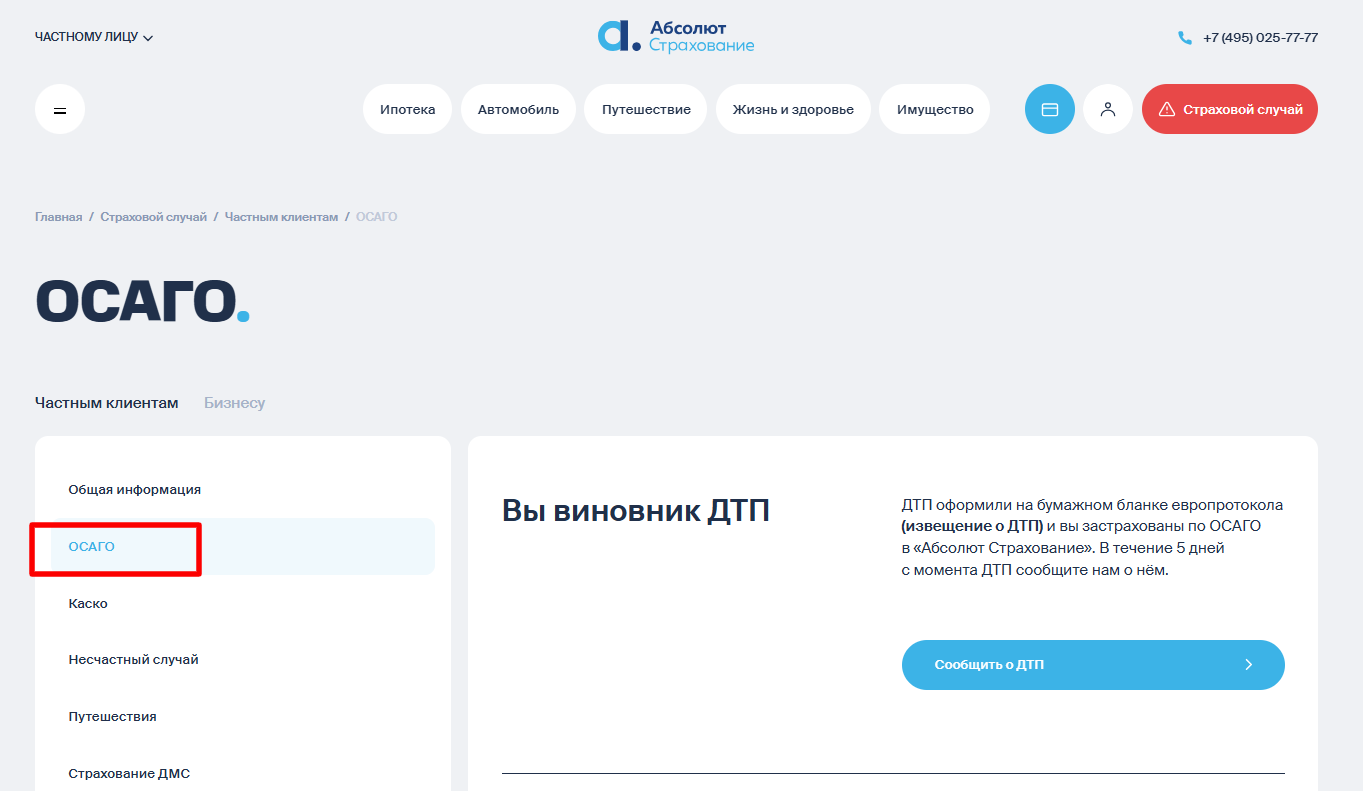Select the Путешествие navigation item
This screenshot has height=791, width=1363.
tap(646, 110)
